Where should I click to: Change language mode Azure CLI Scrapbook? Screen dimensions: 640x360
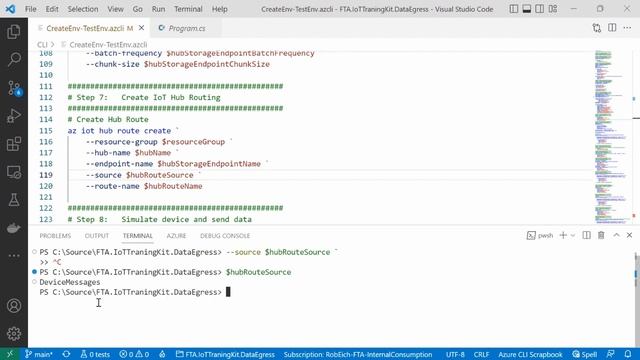530,354
